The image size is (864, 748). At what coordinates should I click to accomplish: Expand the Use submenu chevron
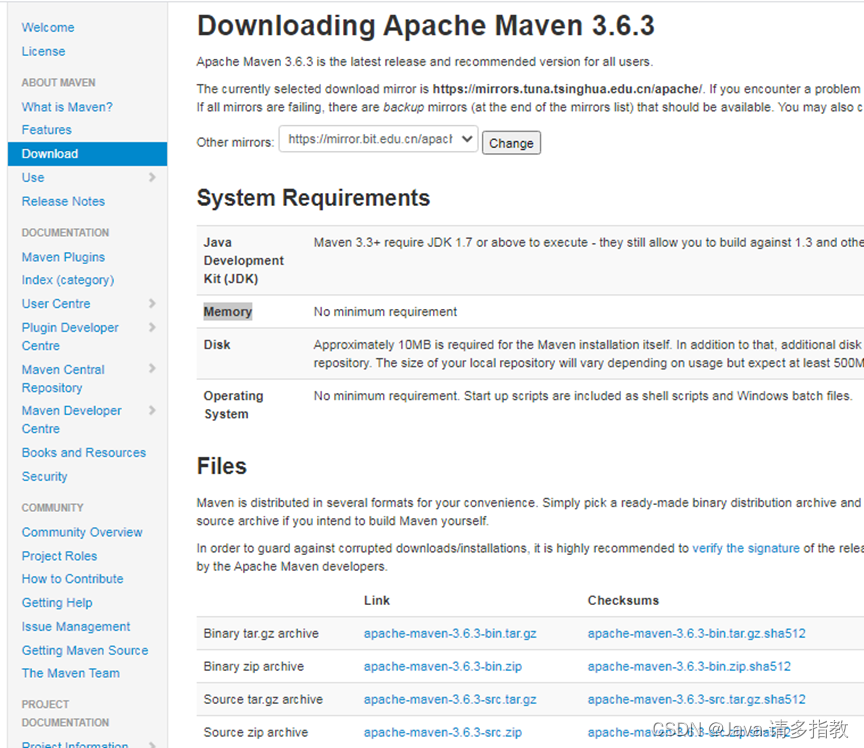(152, 177)
